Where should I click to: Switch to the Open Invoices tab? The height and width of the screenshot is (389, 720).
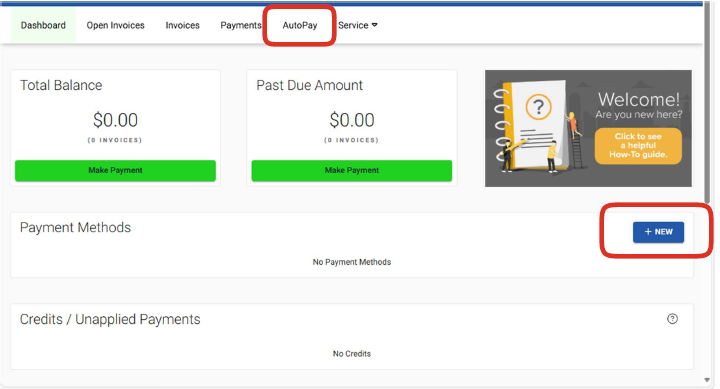point(115,25)
